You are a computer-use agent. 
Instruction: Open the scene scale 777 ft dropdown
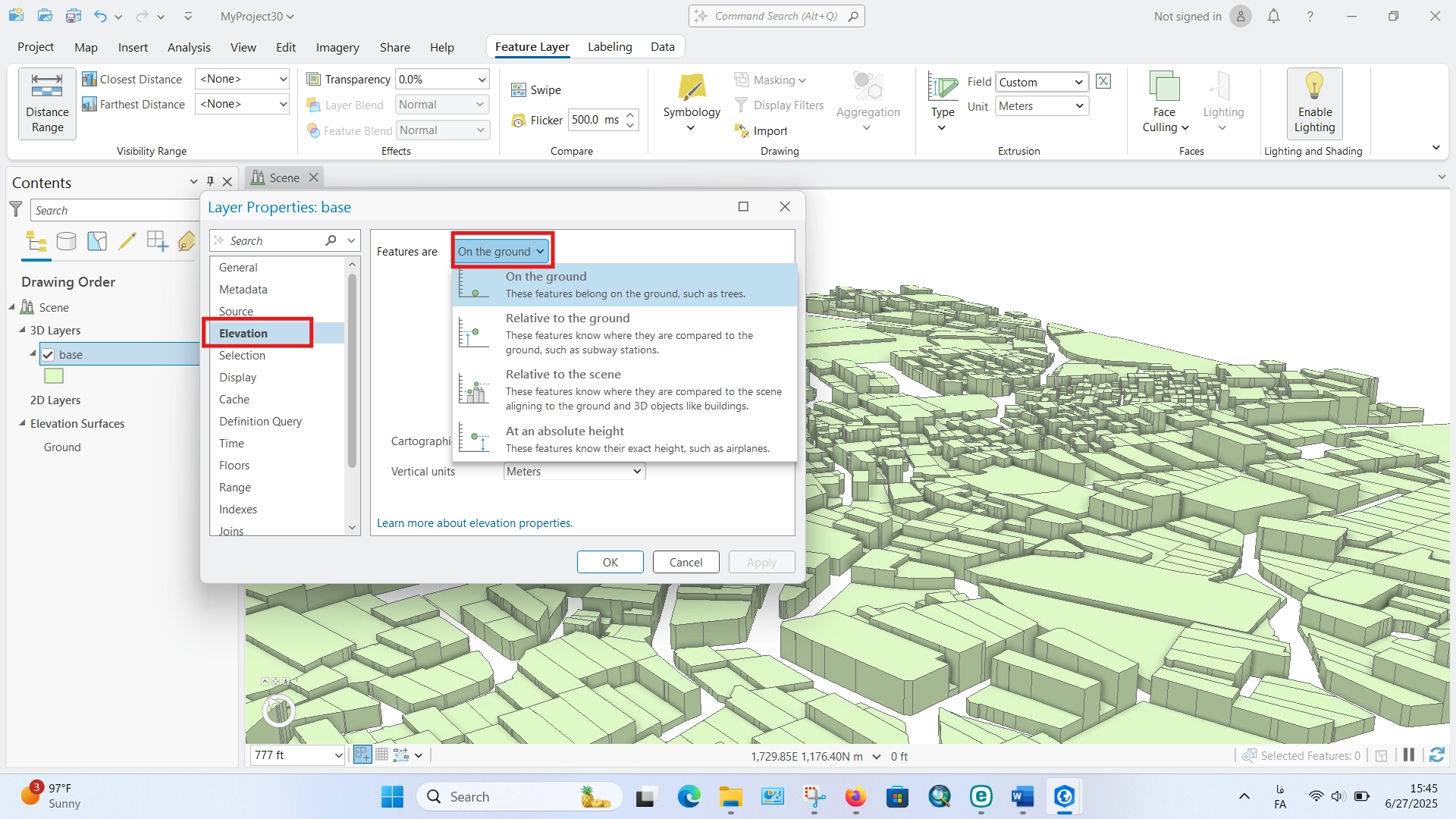(298, 755)
